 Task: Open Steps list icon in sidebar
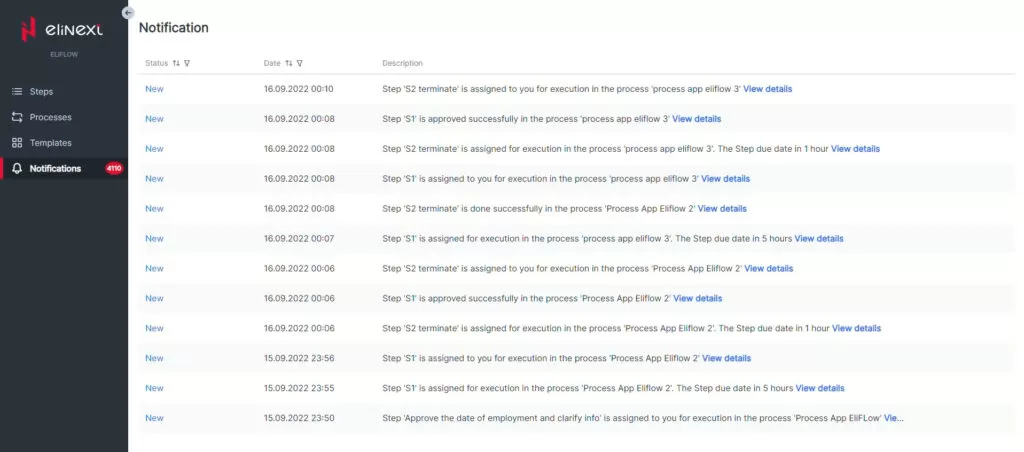pos(17,91)
